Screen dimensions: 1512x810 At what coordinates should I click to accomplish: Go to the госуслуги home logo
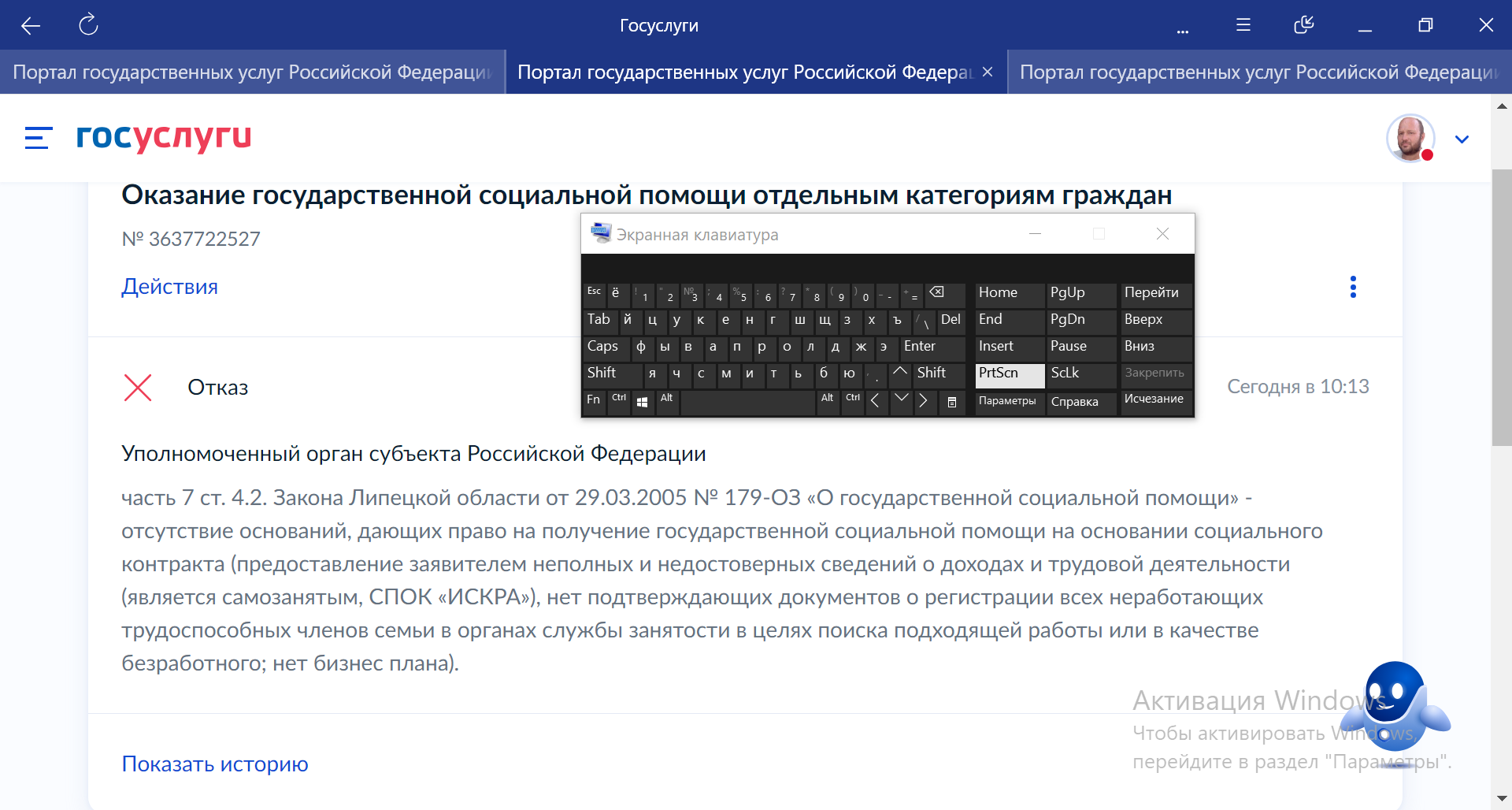(164, 137)
